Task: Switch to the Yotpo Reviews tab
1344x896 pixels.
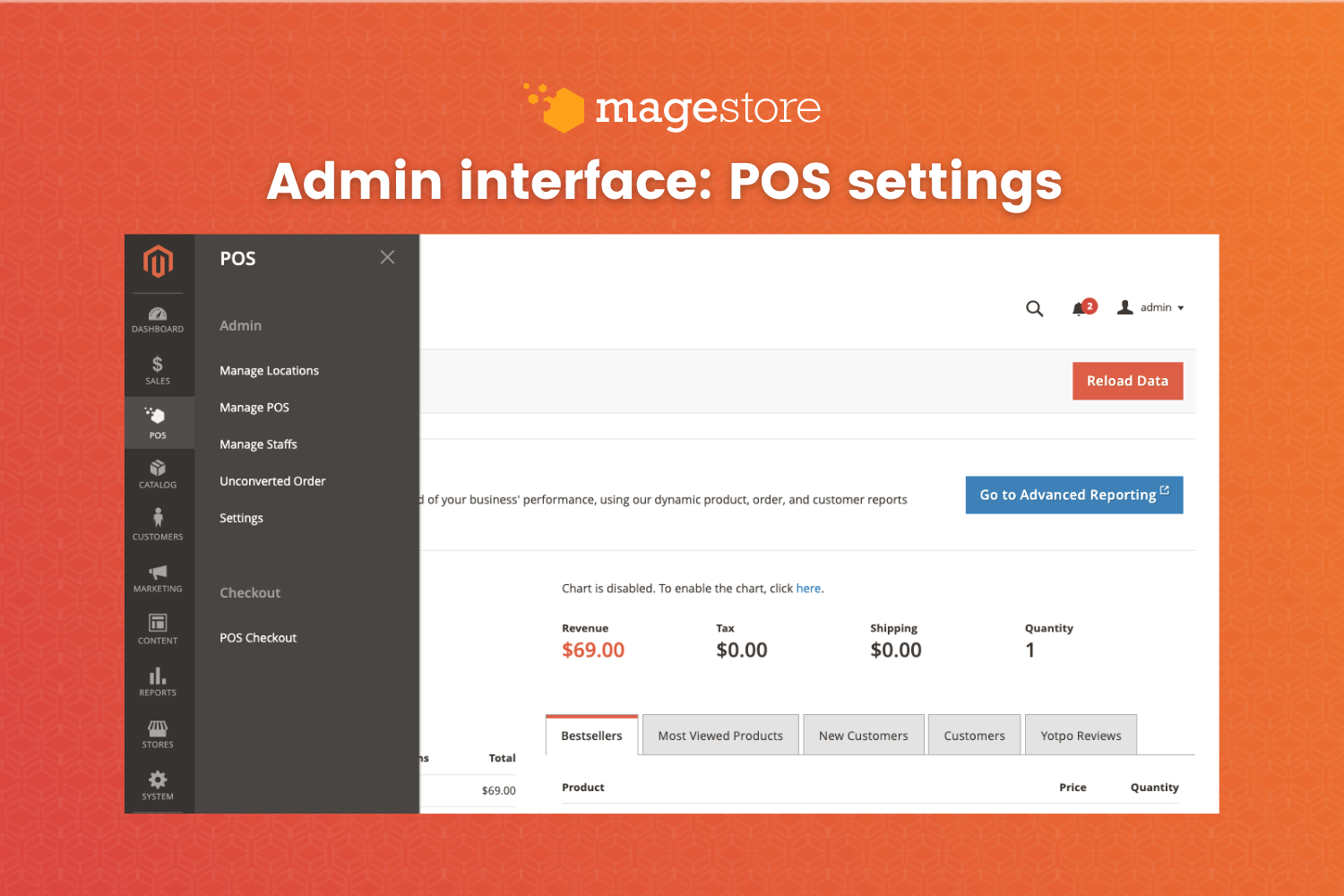Action: click(x=1081, y=736)
